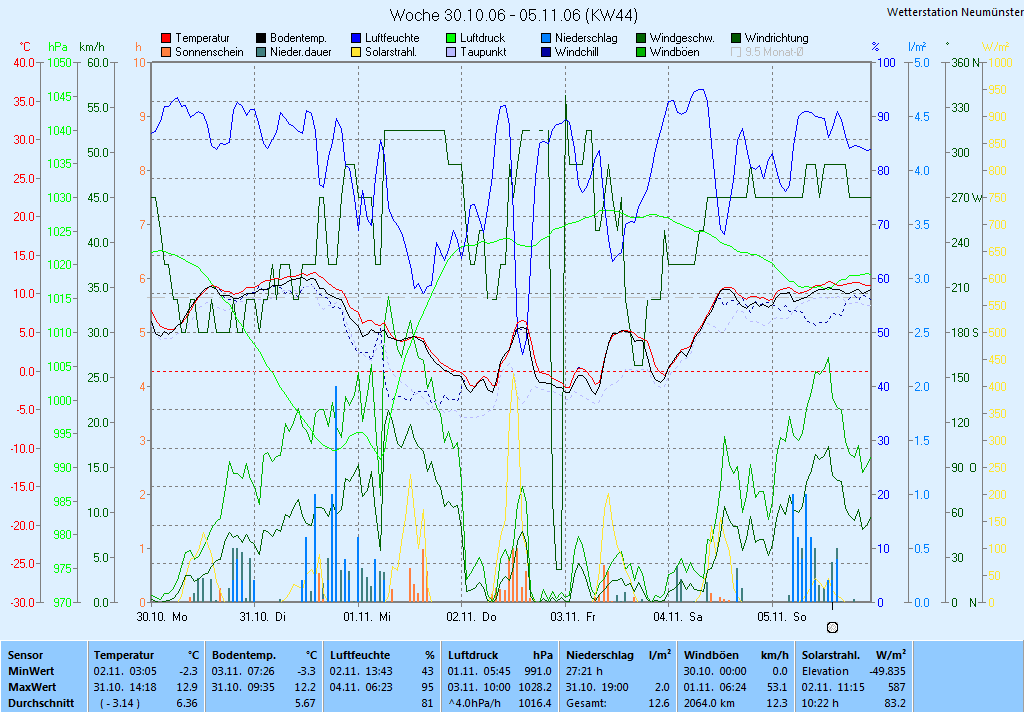Screen dimensions: 1024x712
Task: Click the black Bodentemp. legend swatch
Action: 261,39
